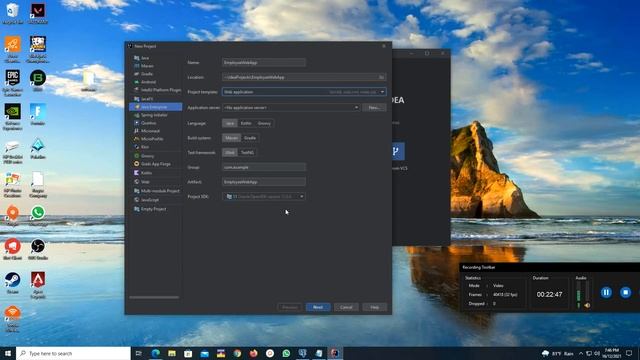Open WhatsApp desktop shortcut

(x=38, y=216)
